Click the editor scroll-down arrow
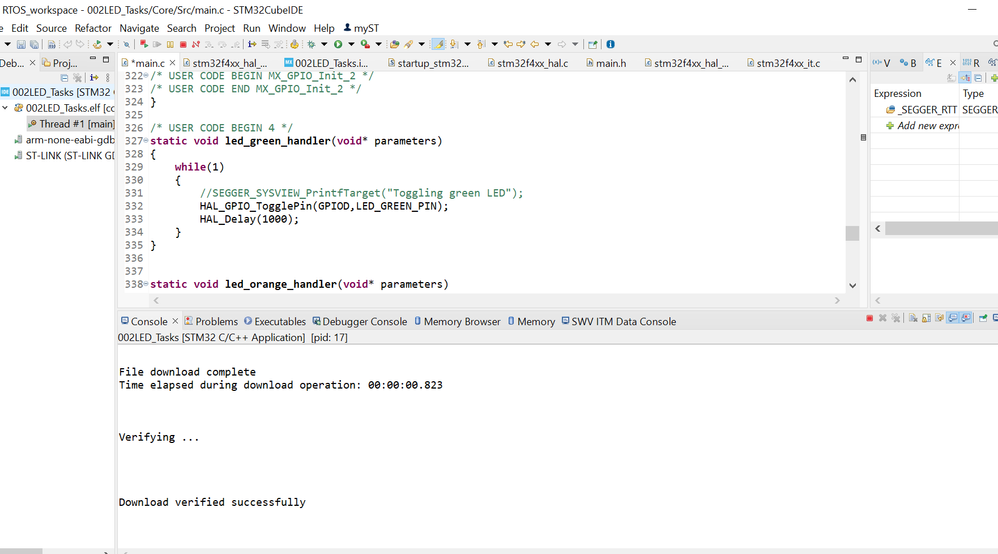The width and height of the screenshot is (998, 554). pyautogui.click(x=852, y=286)
